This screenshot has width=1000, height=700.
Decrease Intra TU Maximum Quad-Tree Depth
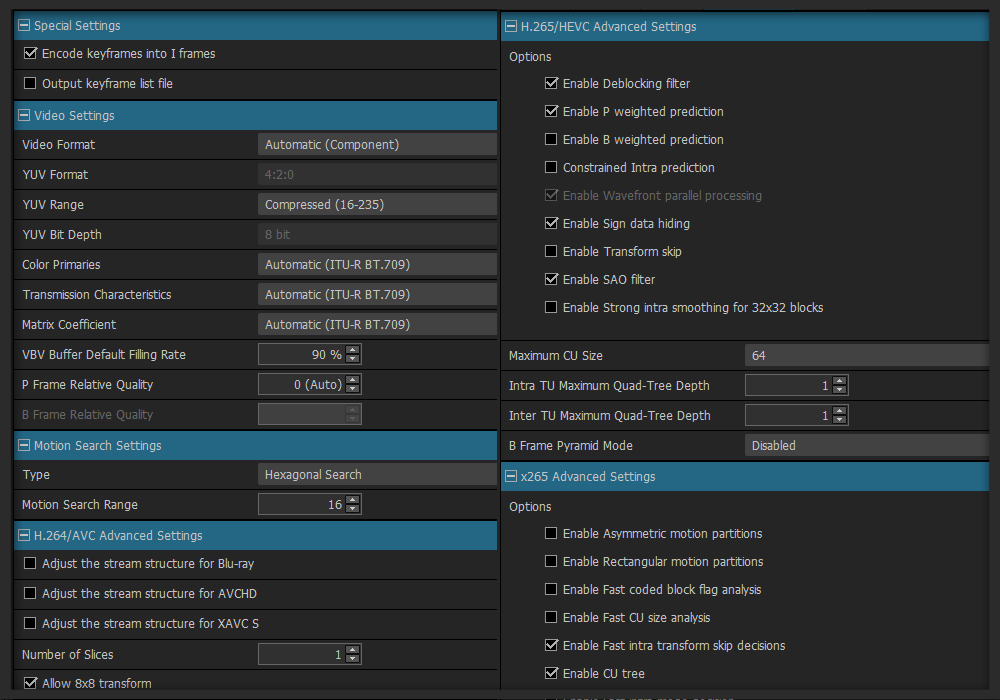coord(840,390)
